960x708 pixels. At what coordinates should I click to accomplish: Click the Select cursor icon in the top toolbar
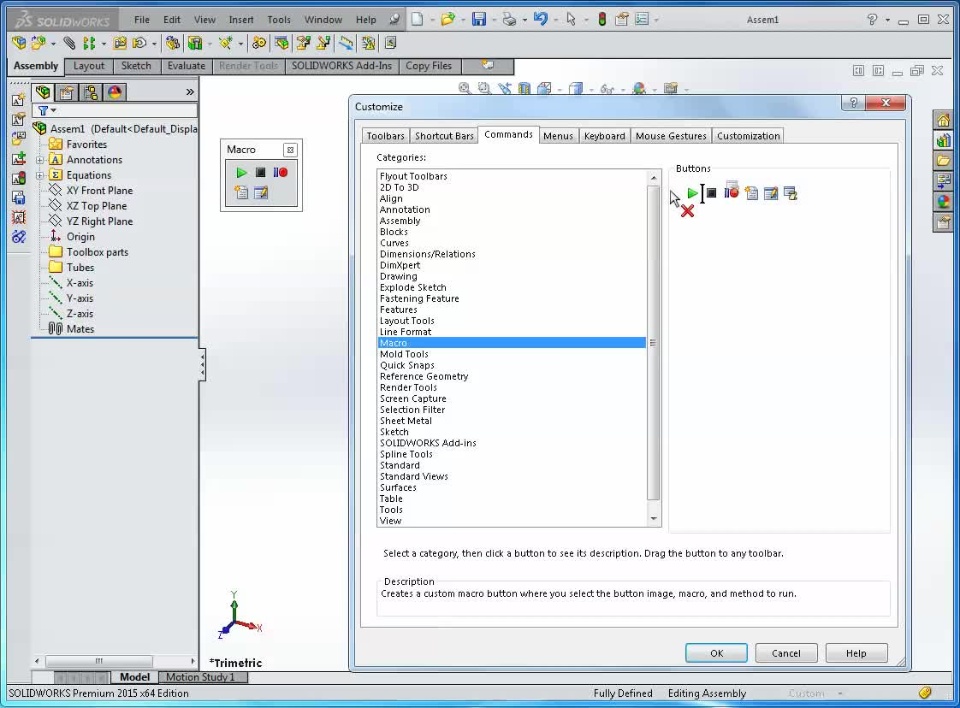(x=571, y=20)
